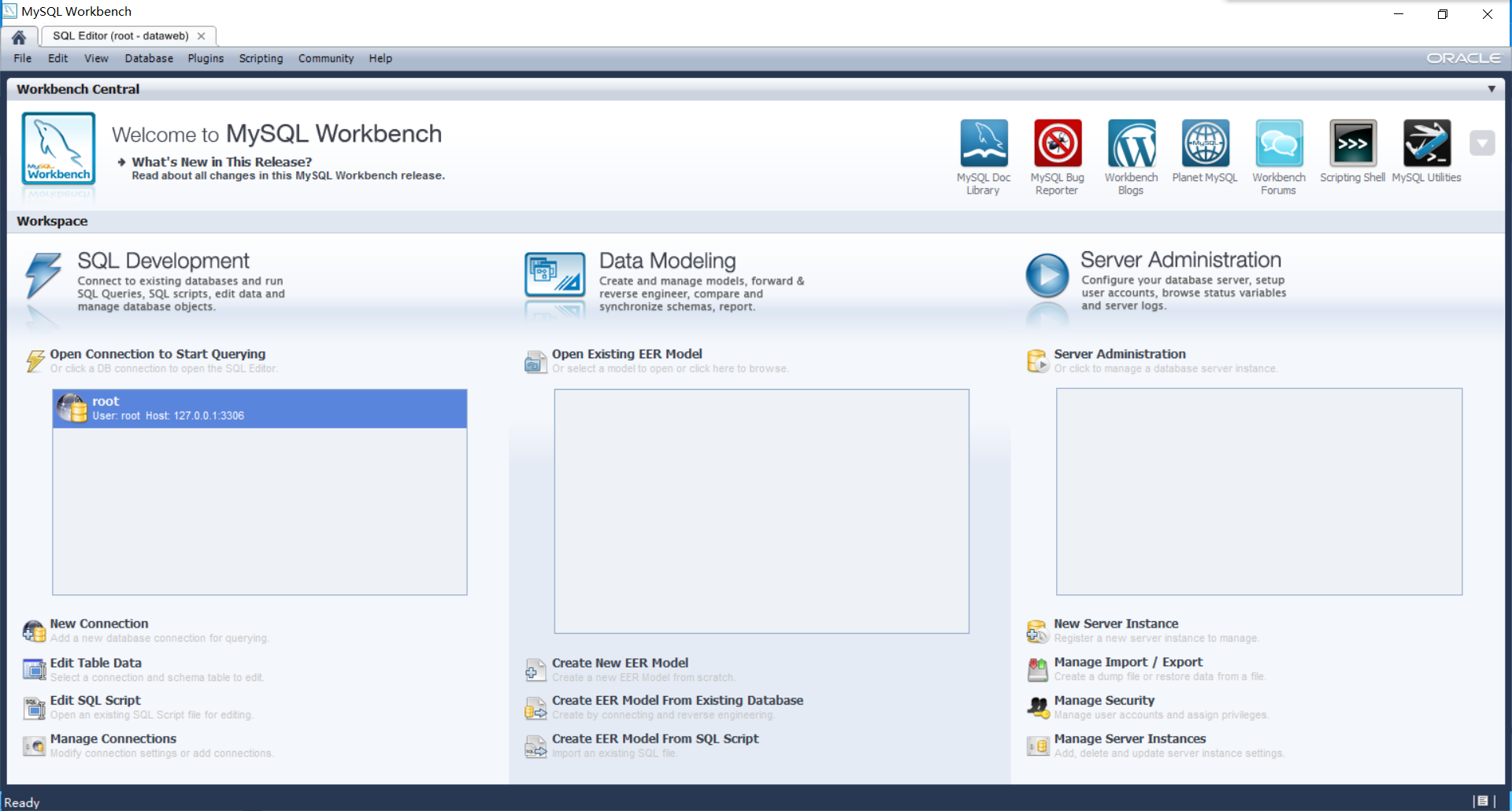Viewport: 1512px width, 811px height.
Task: Click Manage Import / Export link text
Action: [1128, 662]
